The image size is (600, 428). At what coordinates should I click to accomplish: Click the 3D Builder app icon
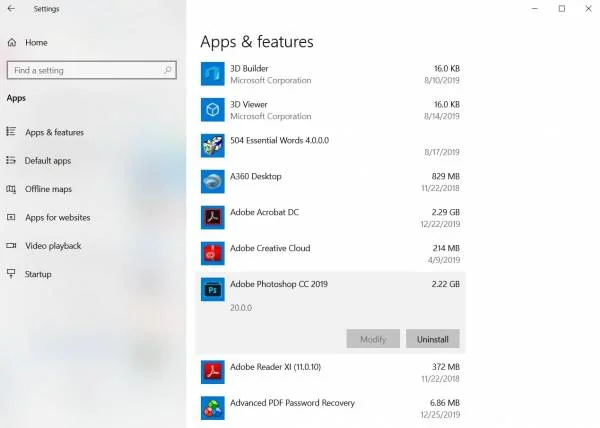213,74
